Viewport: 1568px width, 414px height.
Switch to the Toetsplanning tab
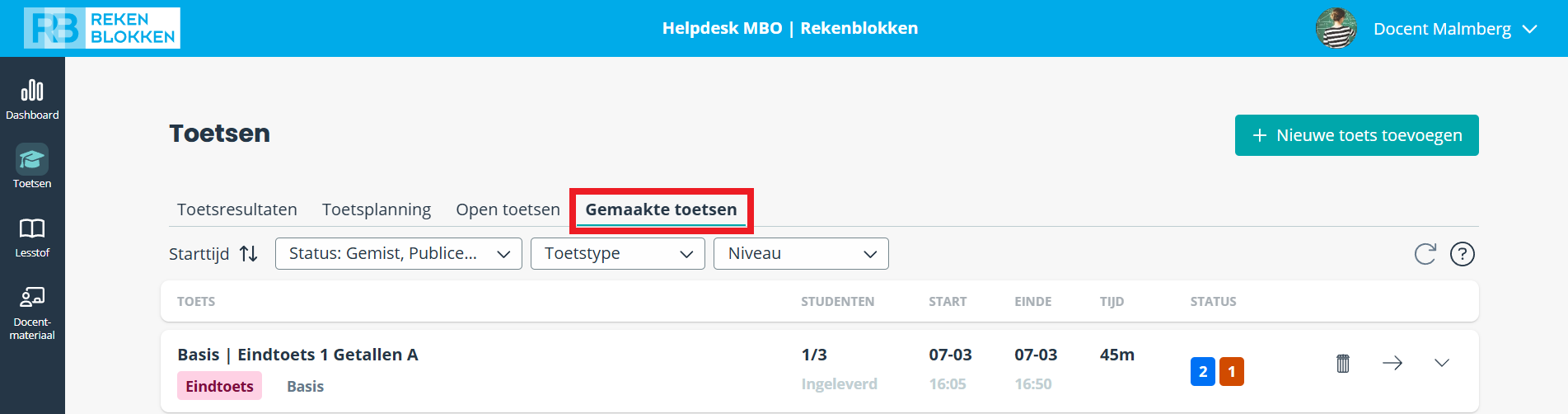pyautogui.click(x=377, y=209)
